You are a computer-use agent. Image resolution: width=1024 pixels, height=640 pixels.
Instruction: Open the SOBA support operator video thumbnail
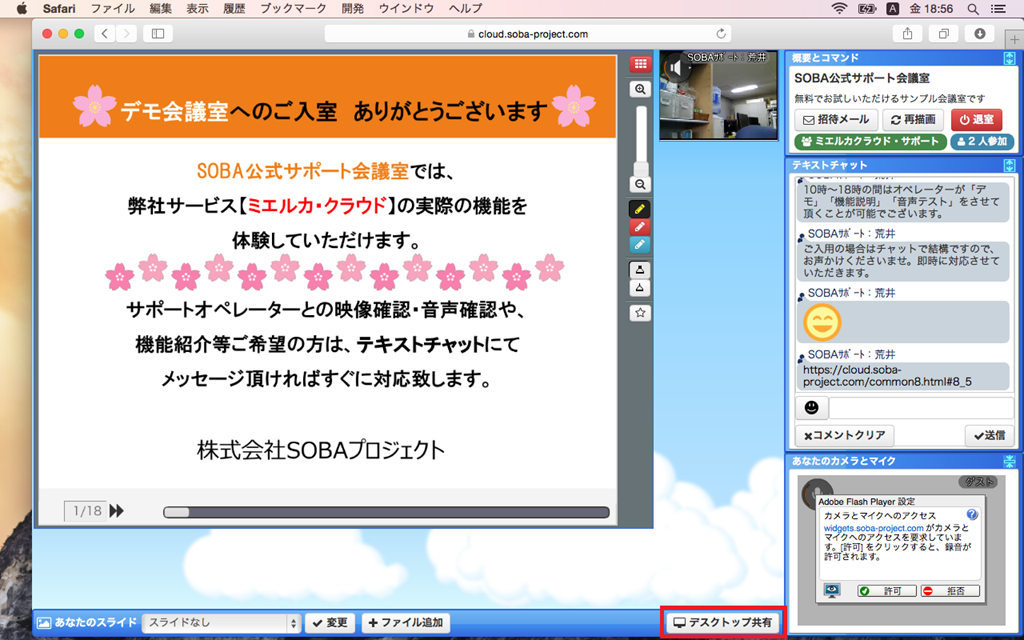click(x=718, y=95)
